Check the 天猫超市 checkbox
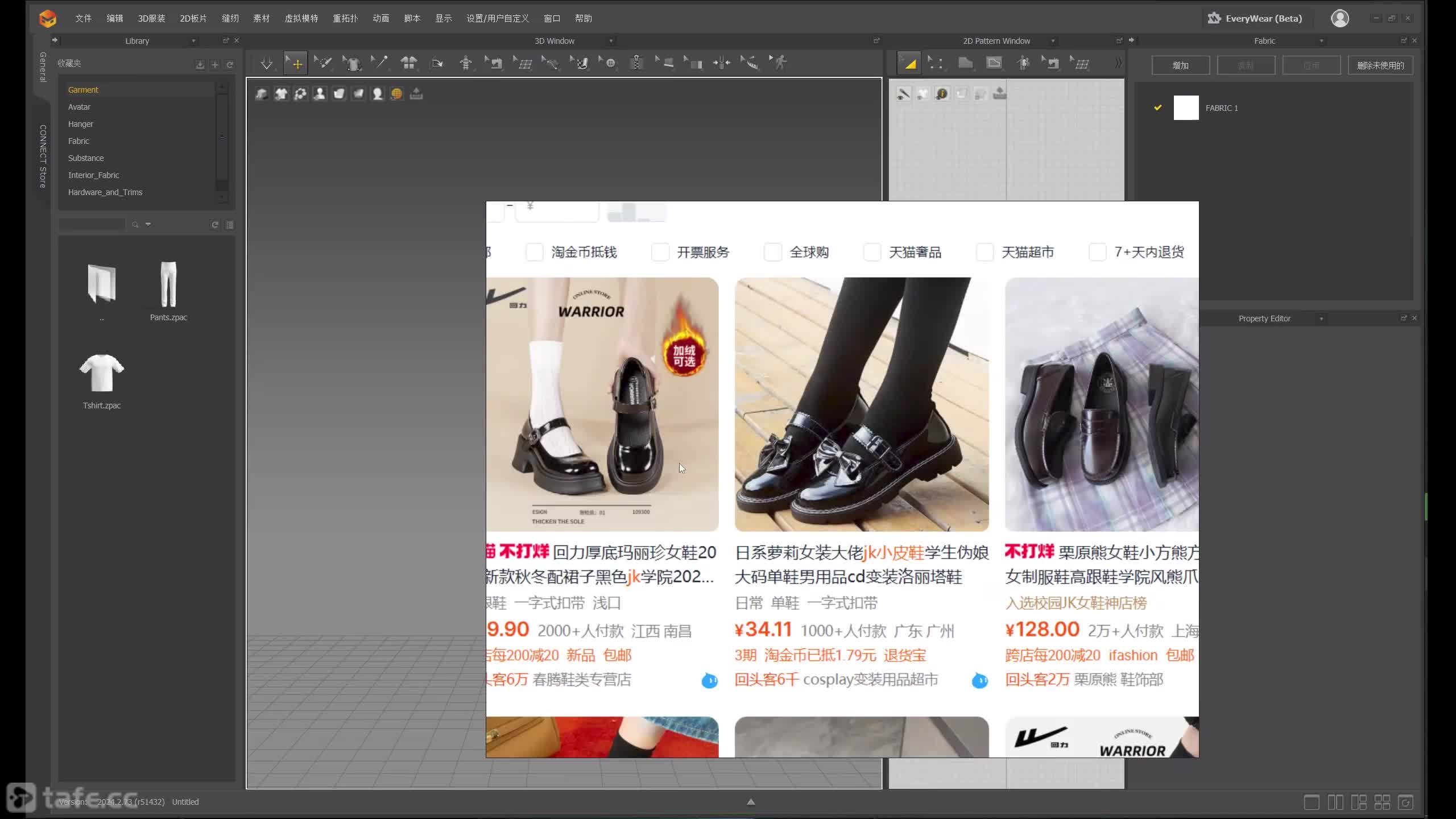 [985, 252]
